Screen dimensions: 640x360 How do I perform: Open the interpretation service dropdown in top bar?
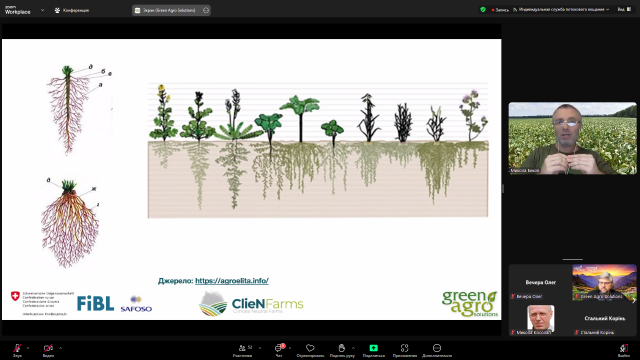[561, 9]
